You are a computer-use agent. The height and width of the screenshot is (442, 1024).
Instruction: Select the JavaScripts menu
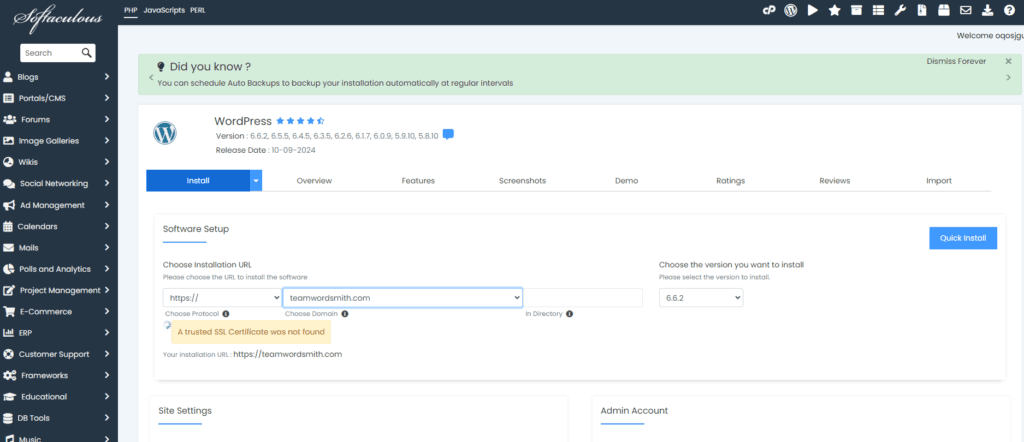(164, 10)
